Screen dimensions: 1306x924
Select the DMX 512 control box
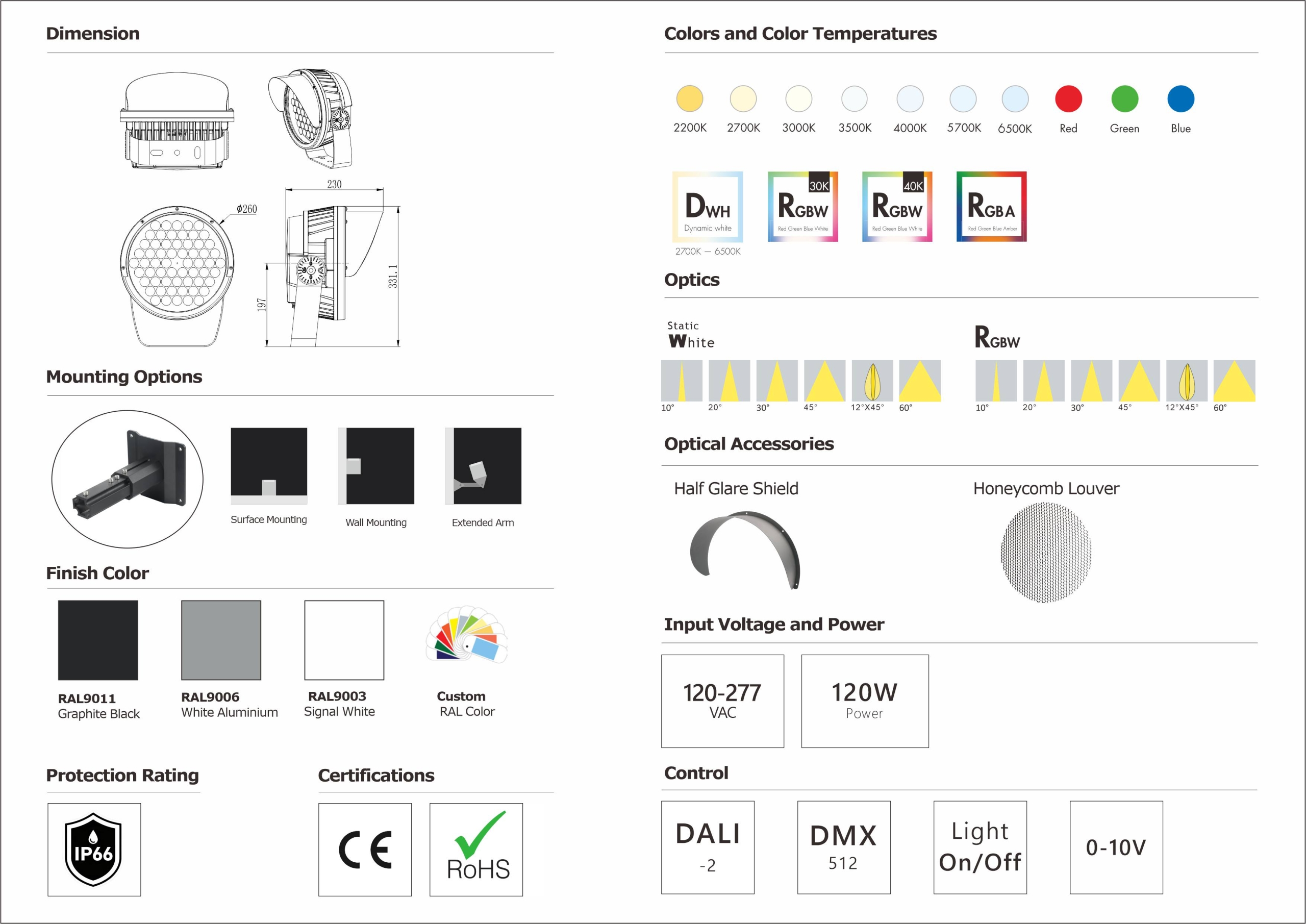pos(844,847)
